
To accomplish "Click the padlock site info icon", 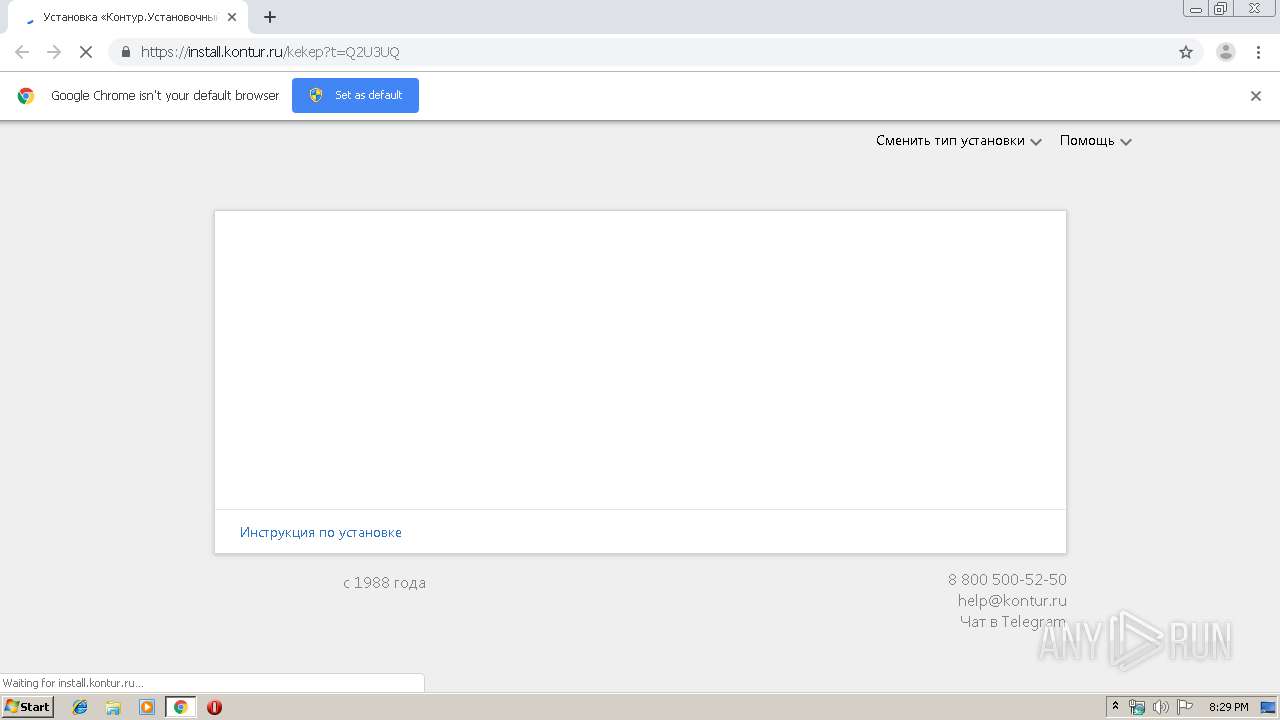I will (125, 52).
